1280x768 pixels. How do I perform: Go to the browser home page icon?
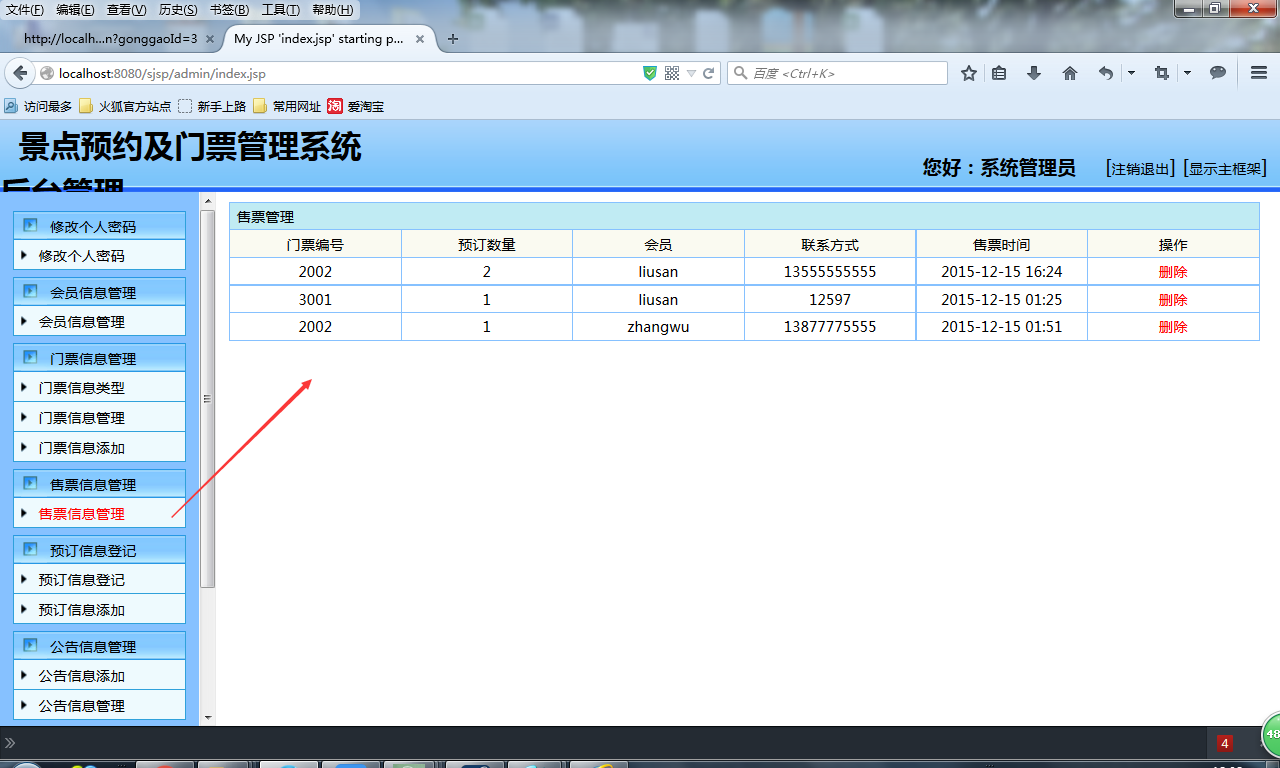pos(1070,73)
